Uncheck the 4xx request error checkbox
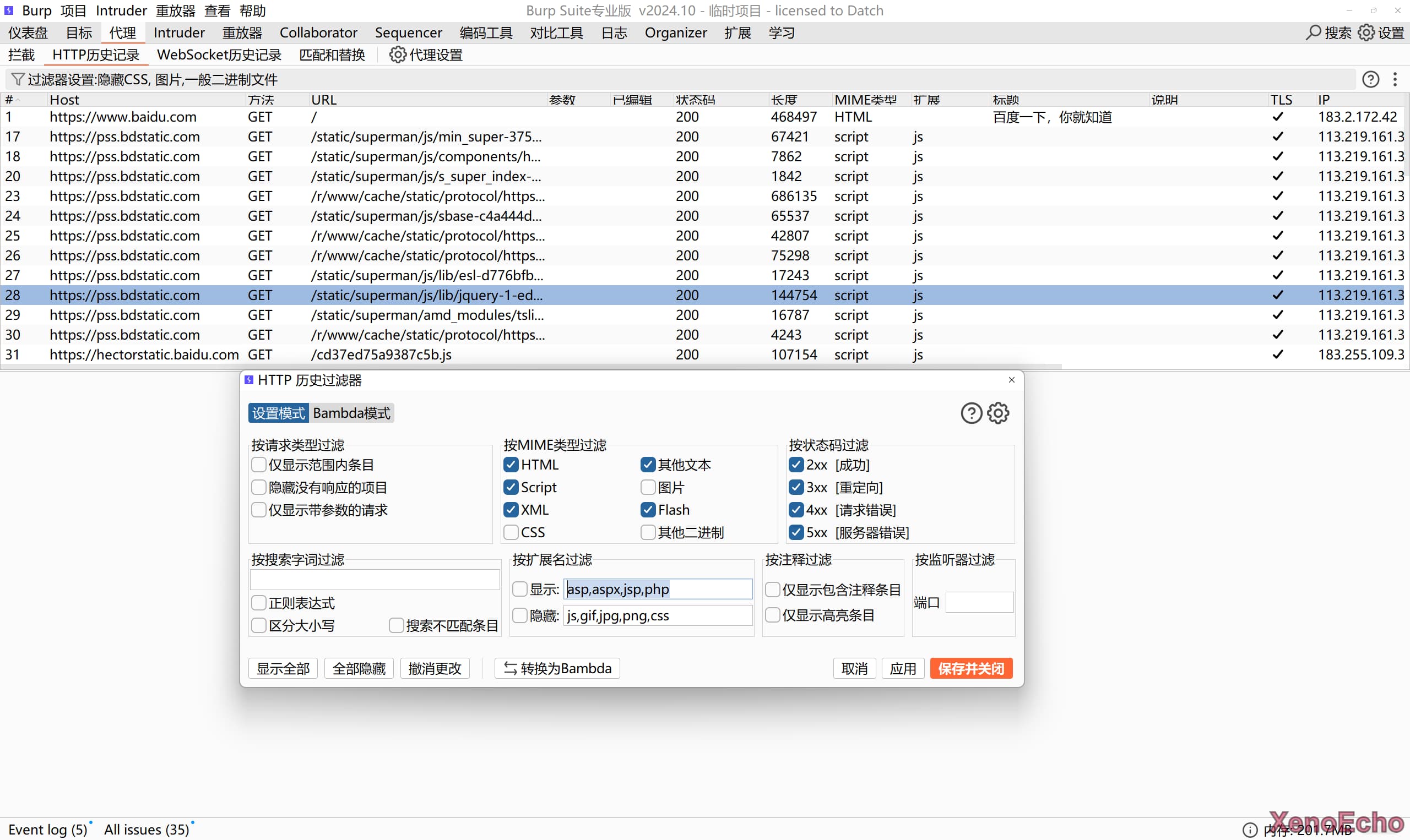Image resolution: width=1410 pixels, height=840 pixels. 796,510
